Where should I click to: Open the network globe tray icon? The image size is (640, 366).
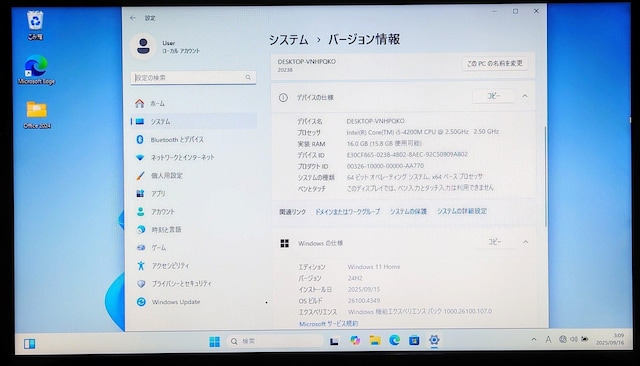tap(563, 339)
